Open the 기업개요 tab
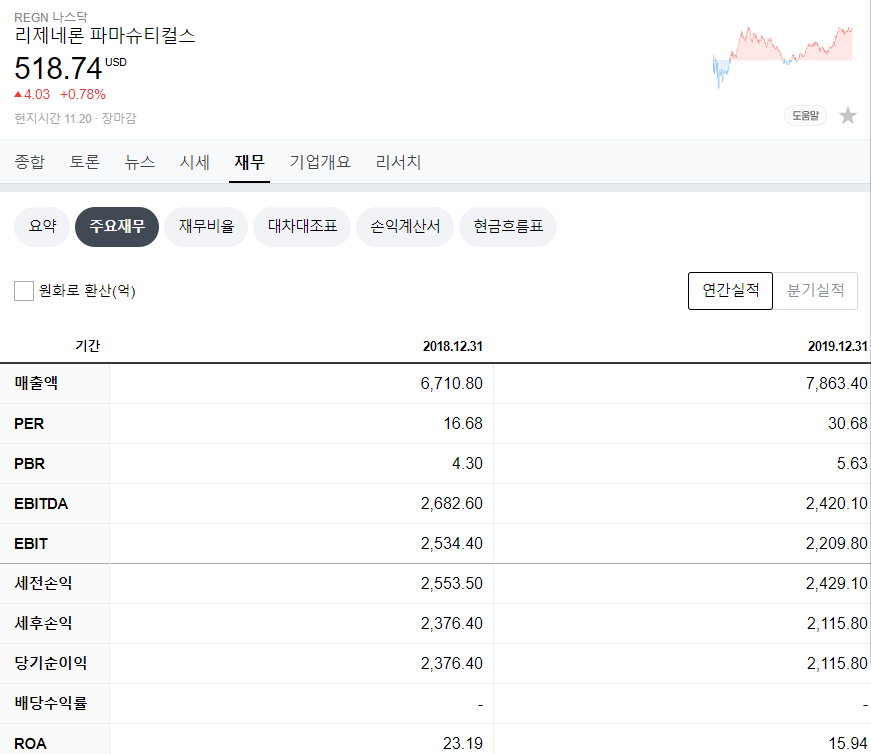871x754 pixels. [x=320, y=162]
